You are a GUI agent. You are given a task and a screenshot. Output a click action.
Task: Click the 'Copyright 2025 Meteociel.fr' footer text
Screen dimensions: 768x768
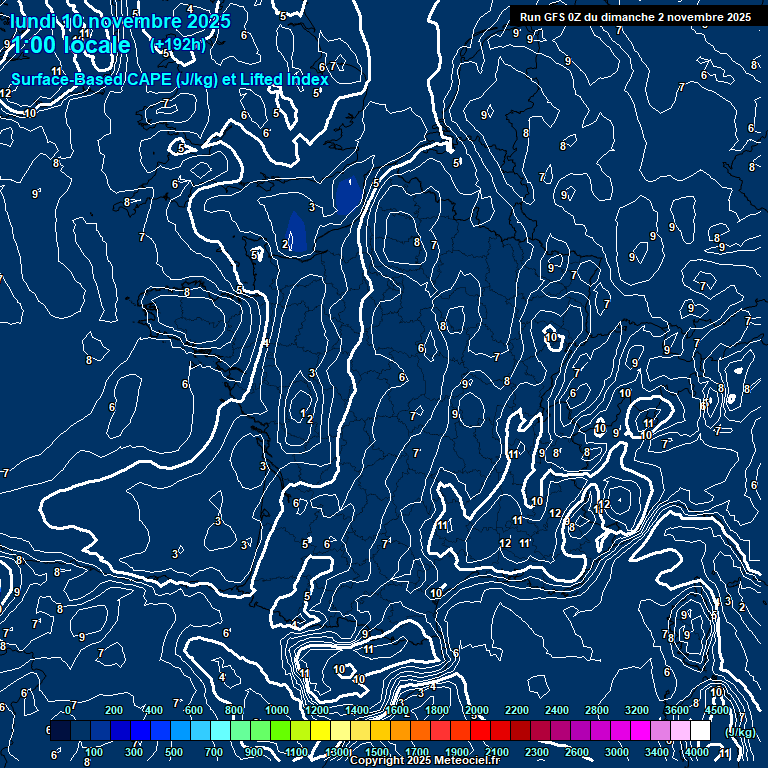pos(425,760)
